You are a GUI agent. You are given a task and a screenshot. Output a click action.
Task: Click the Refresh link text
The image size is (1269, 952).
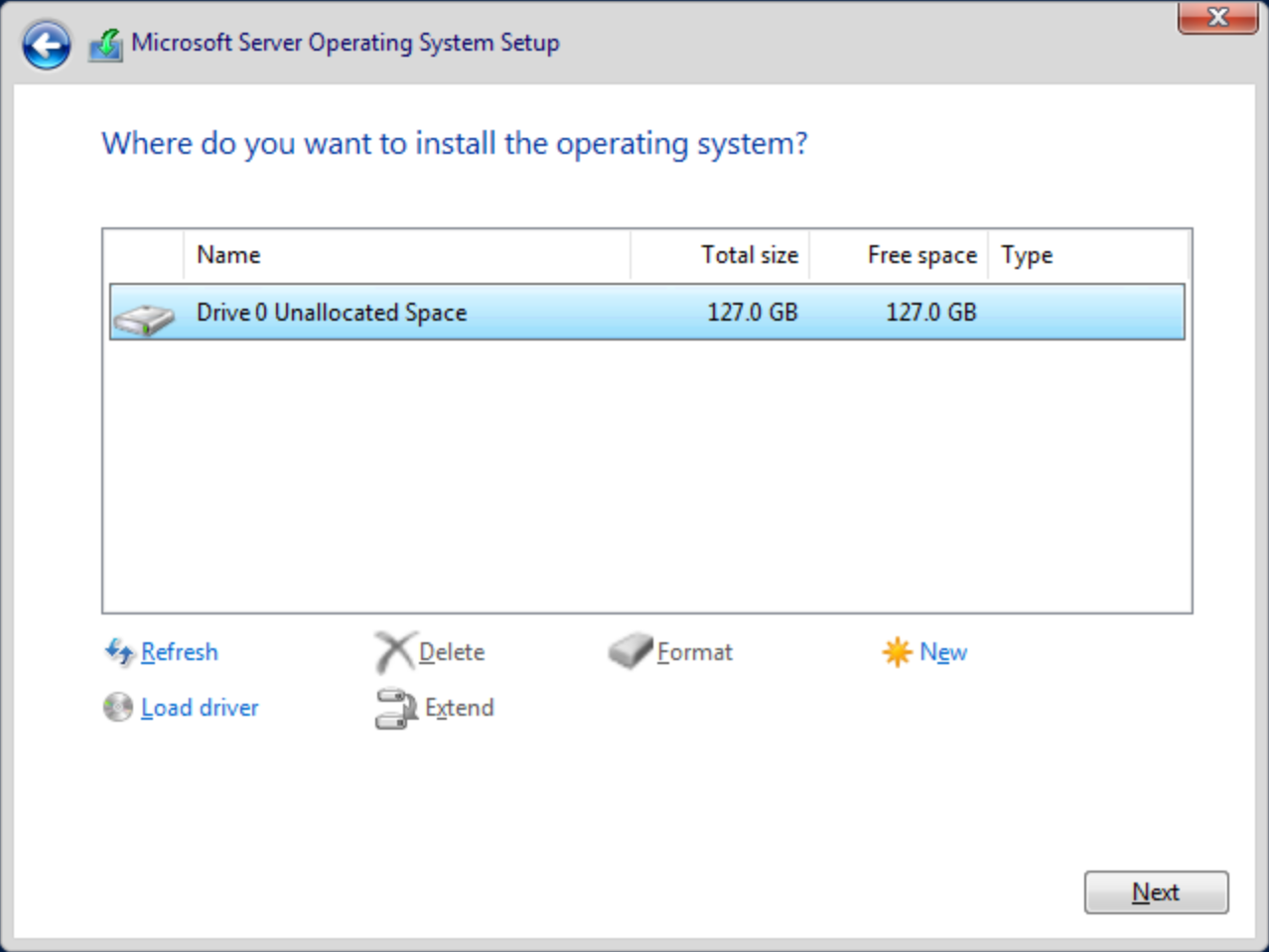[x=180, y=652]
